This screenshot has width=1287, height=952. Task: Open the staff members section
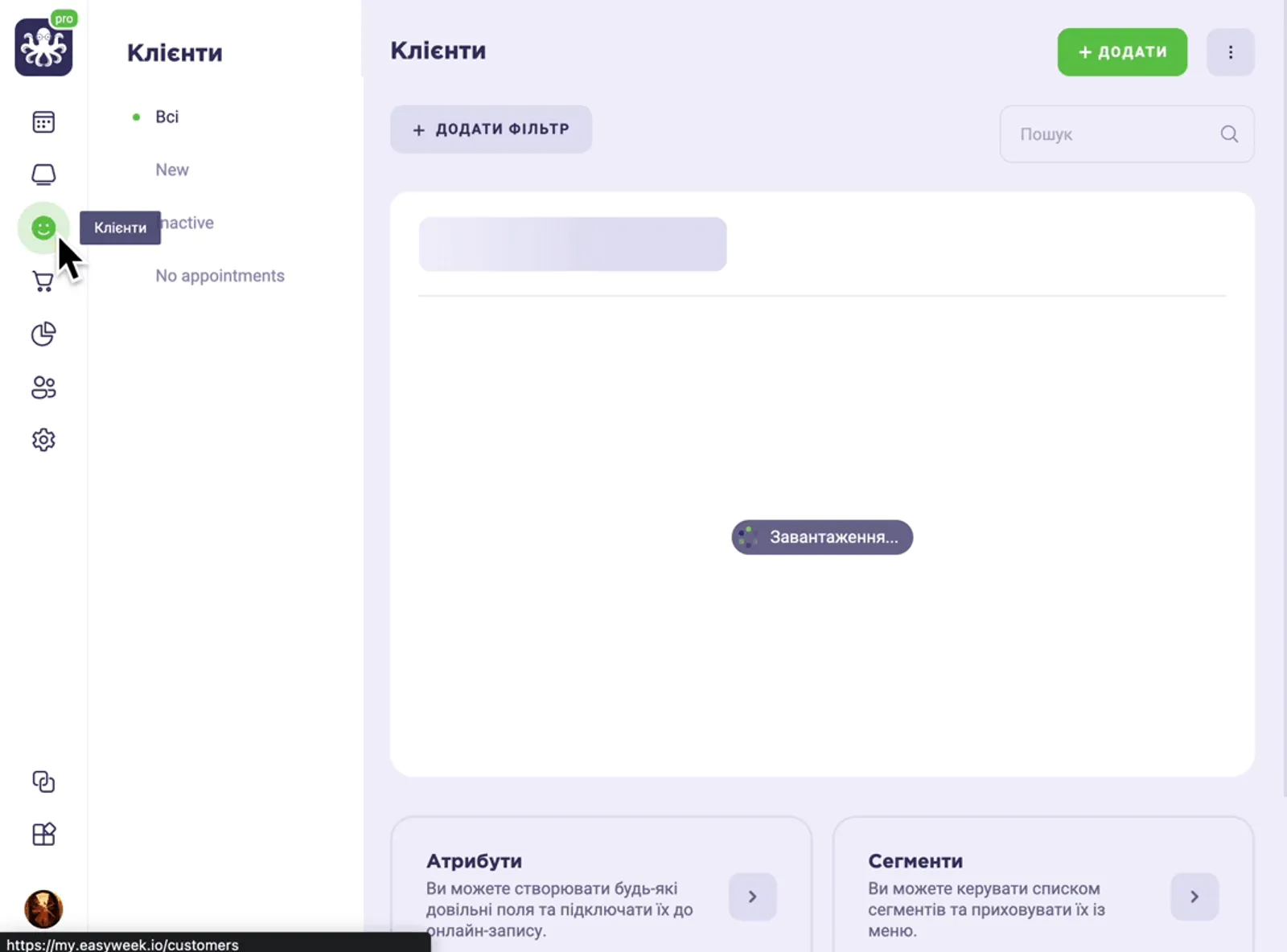43,388
